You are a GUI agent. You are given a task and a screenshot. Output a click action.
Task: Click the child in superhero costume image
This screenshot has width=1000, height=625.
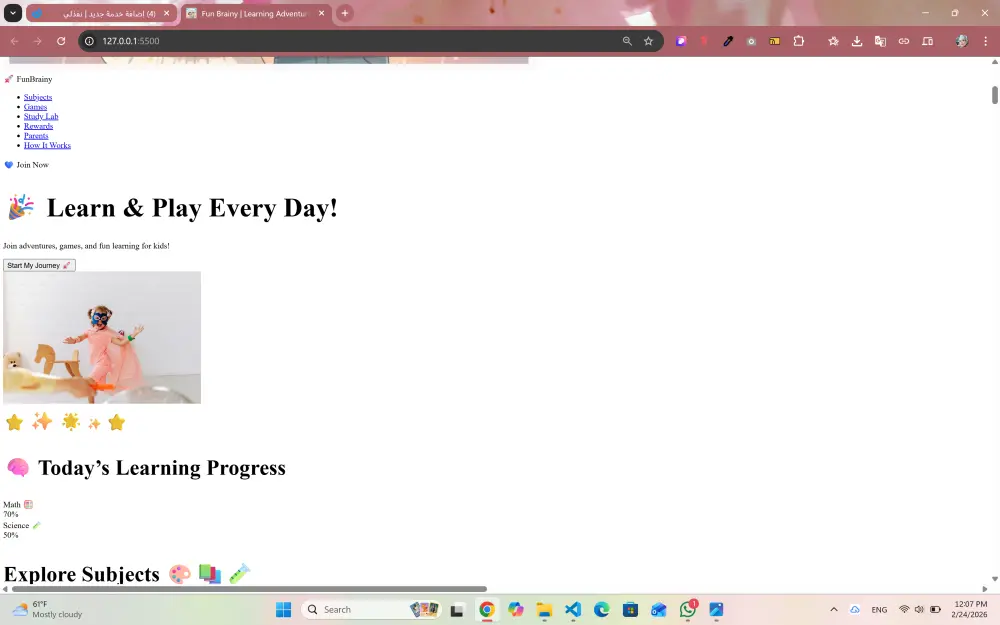102,337
